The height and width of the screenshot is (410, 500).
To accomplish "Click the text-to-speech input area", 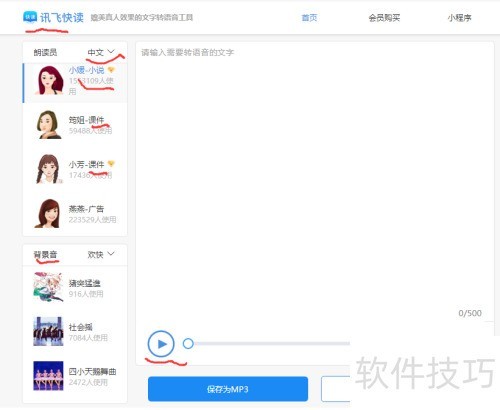I will click(315, 180).
